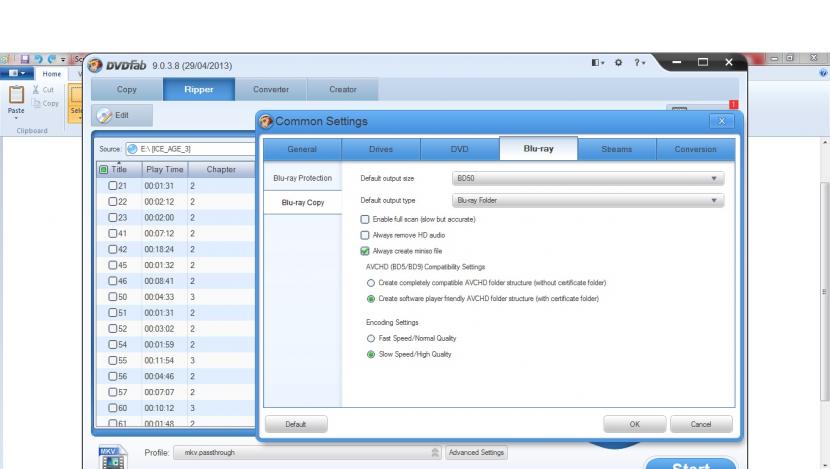Open the Blu-ray Protection side tab

click(x=303, y=178)
